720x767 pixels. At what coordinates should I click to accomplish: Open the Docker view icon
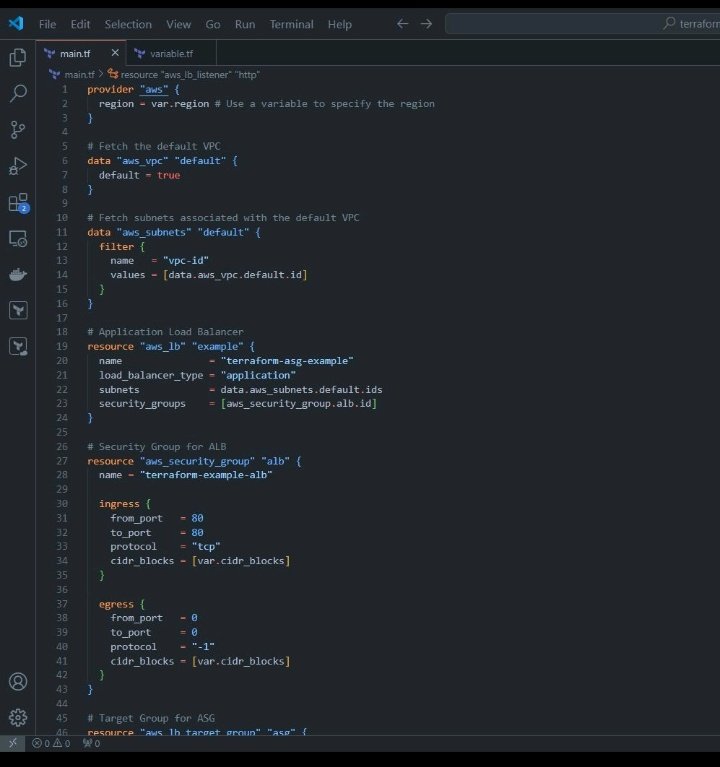[18, 274]
